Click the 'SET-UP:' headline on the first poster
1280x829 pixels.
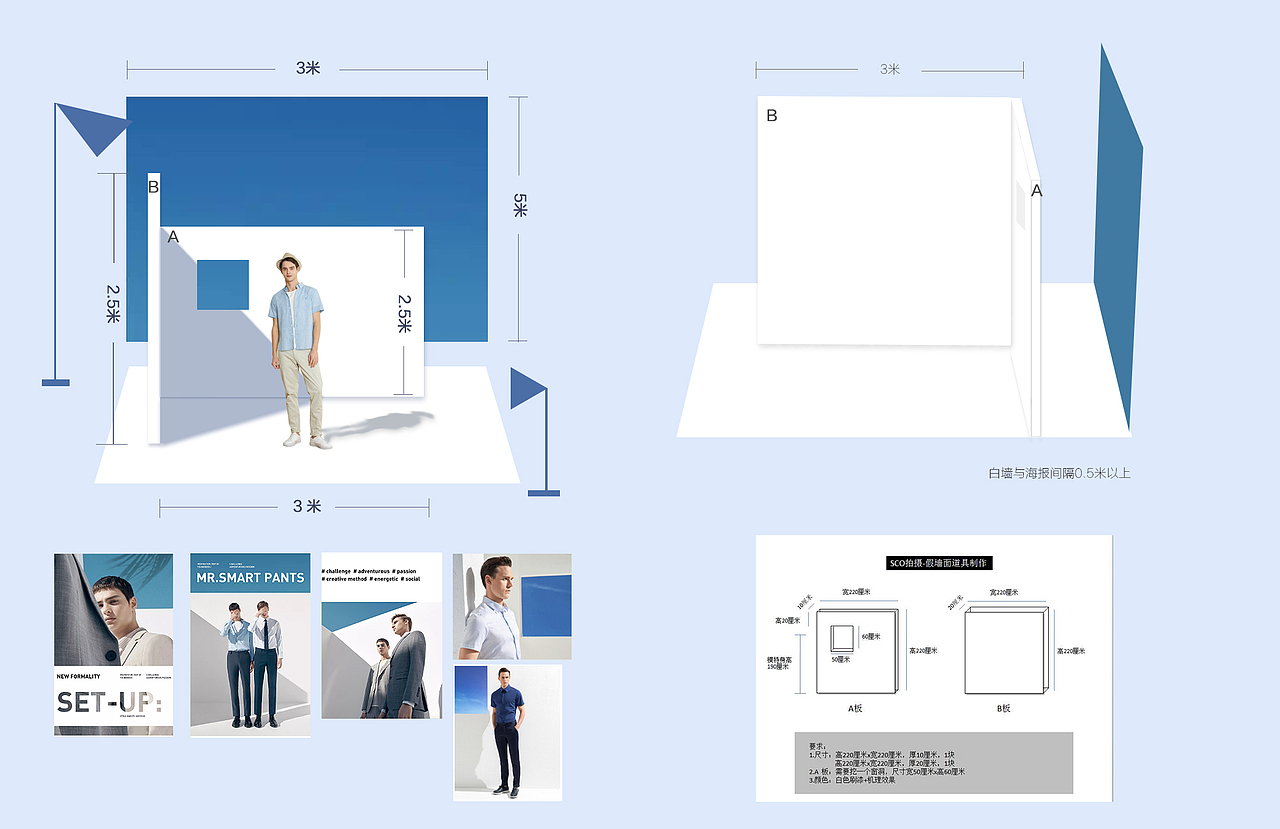pos(109,701)
